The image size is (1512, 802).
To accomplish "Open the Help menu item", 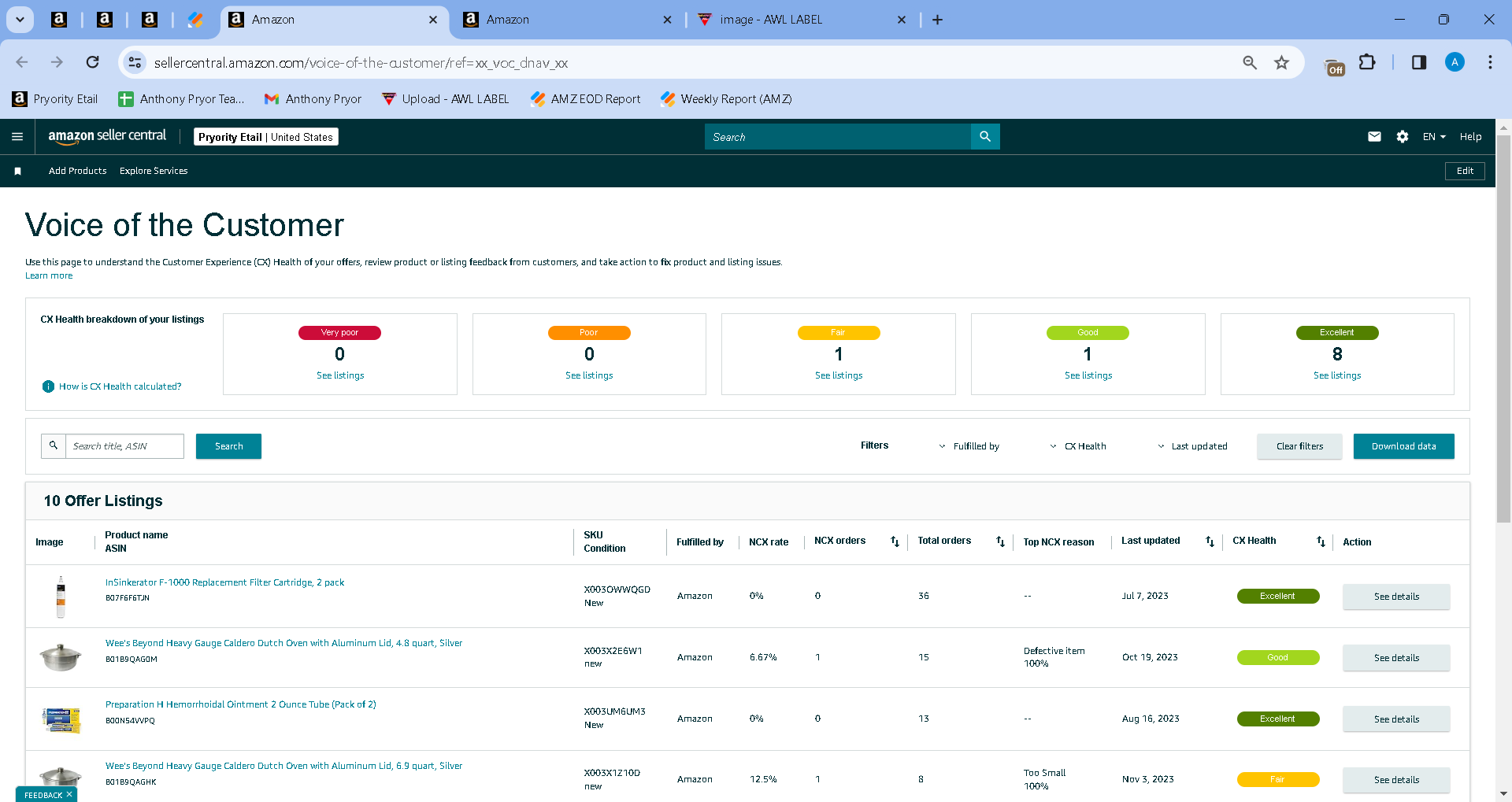I will click(x=1470, y=137).
